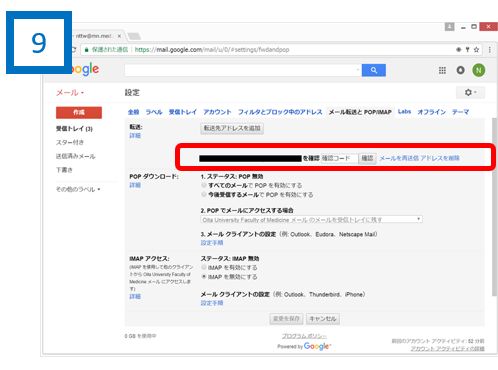
Task: Open POP access action dropdown
Action: [311, 220]
